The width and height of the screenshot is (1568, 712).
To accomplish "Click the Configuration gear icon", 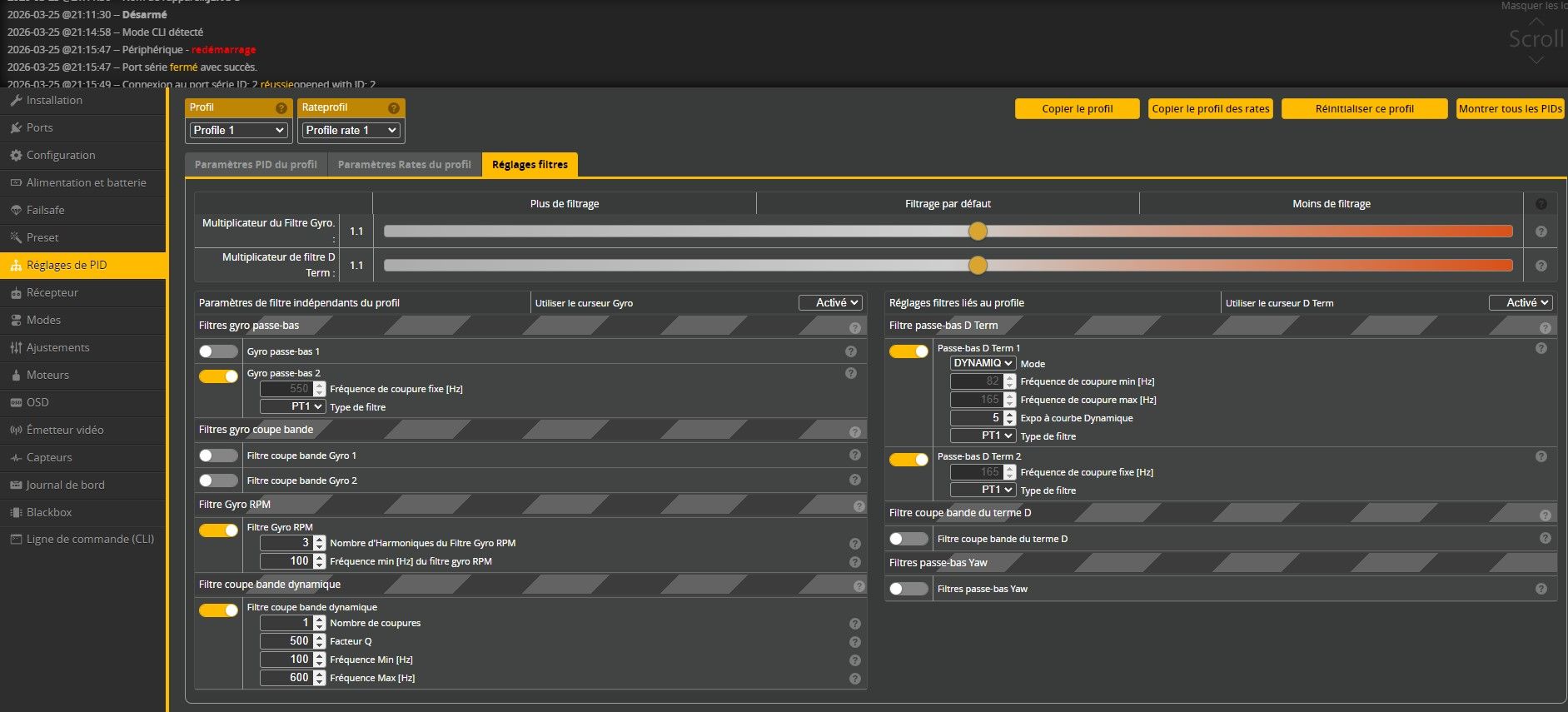I will tap(16, 156).
